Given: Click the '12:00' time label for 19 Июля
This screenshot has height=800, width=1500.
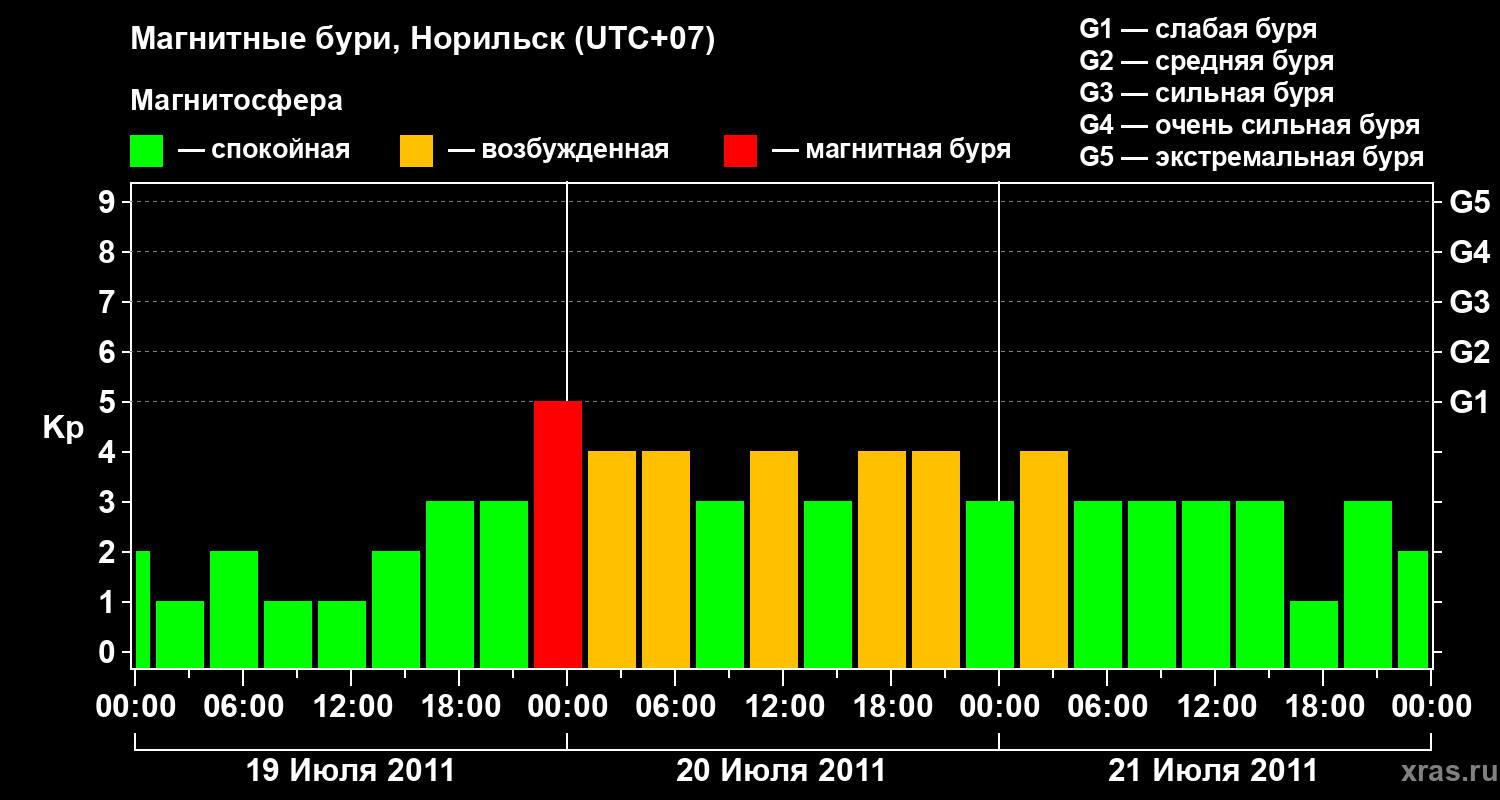Looking at the screenshot, I should click(x=351, y=707).
